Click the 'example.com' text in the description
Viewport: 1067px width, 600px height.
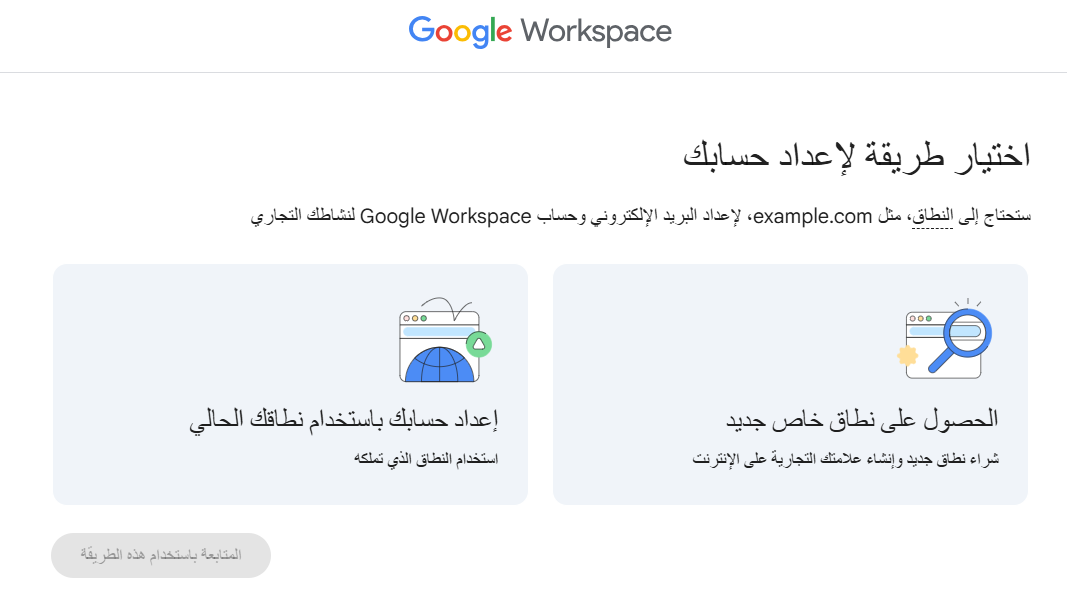(813, 215)
